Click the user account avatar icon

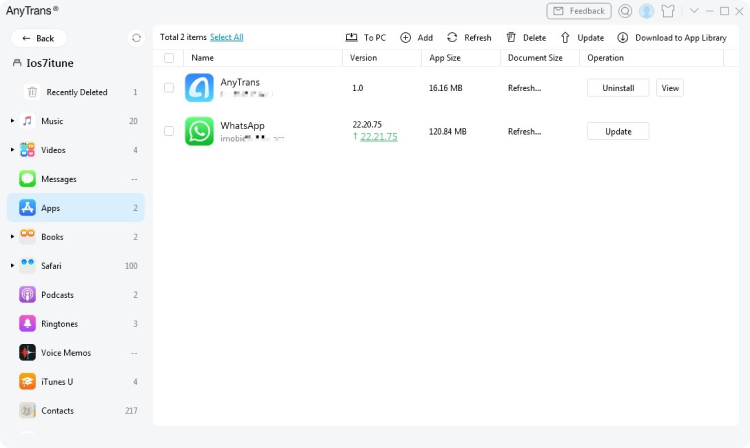[x=647, y=11]
